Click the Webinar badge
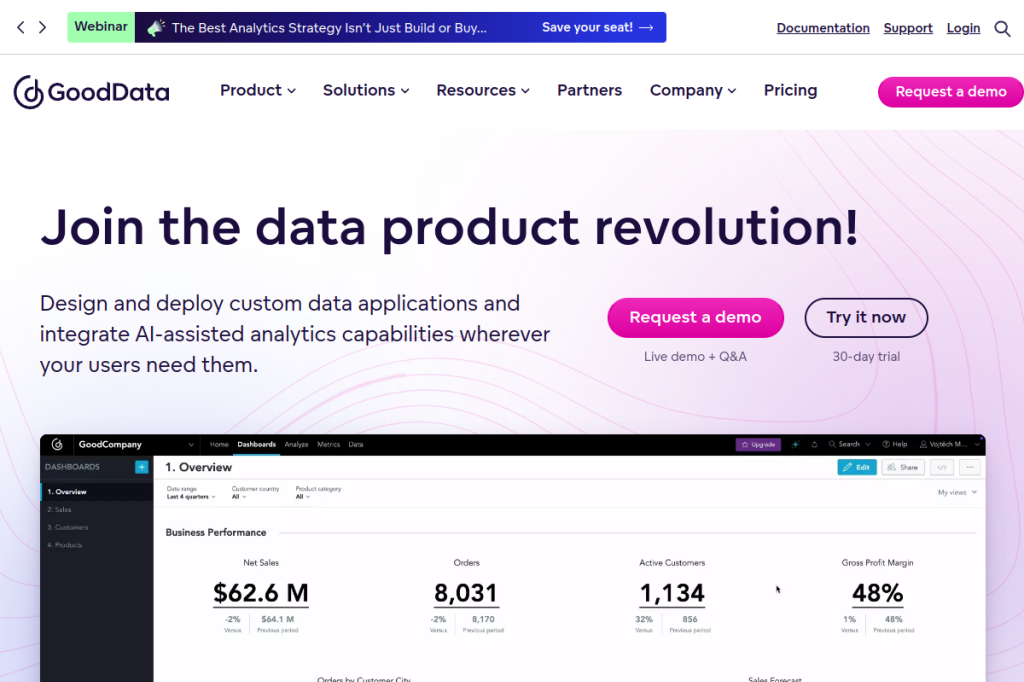Screen dimensions: 1024x682 click(101, 27)
